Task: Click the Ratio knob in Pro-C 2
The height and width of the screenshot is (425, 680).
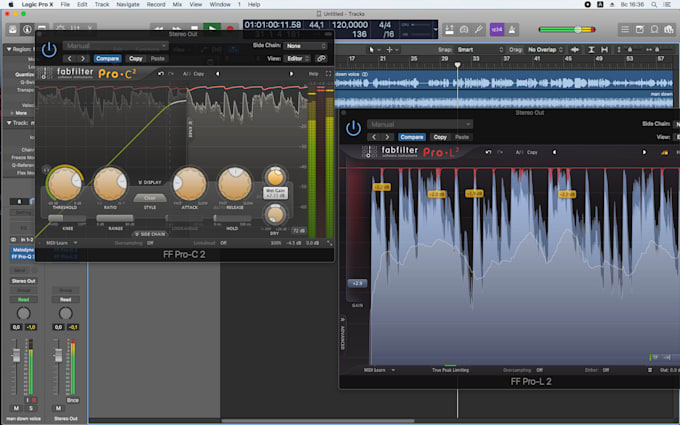Action: click(x=110, y=184)
